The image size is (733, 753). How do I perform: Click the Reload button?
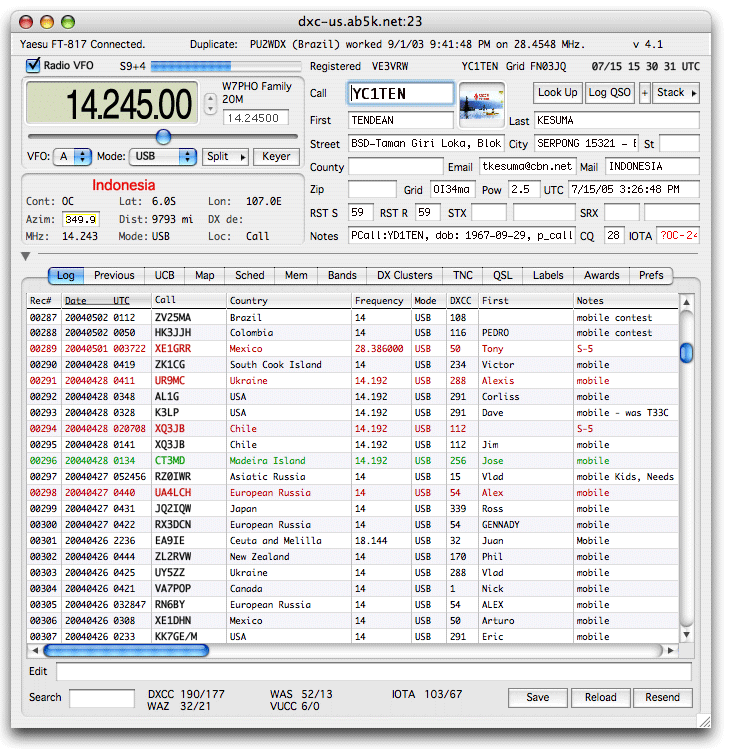(x=601, y=697)
